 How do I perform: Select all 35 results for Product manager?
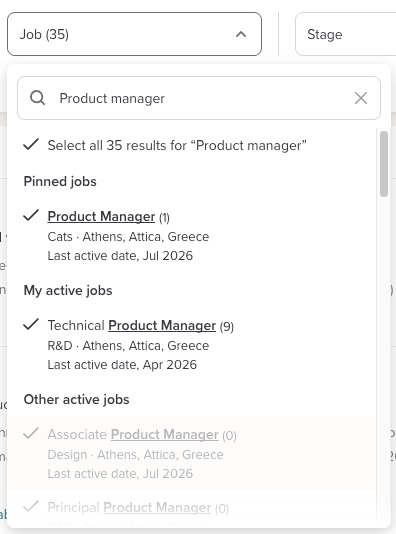pyautogui.click(x=177, y=145)
